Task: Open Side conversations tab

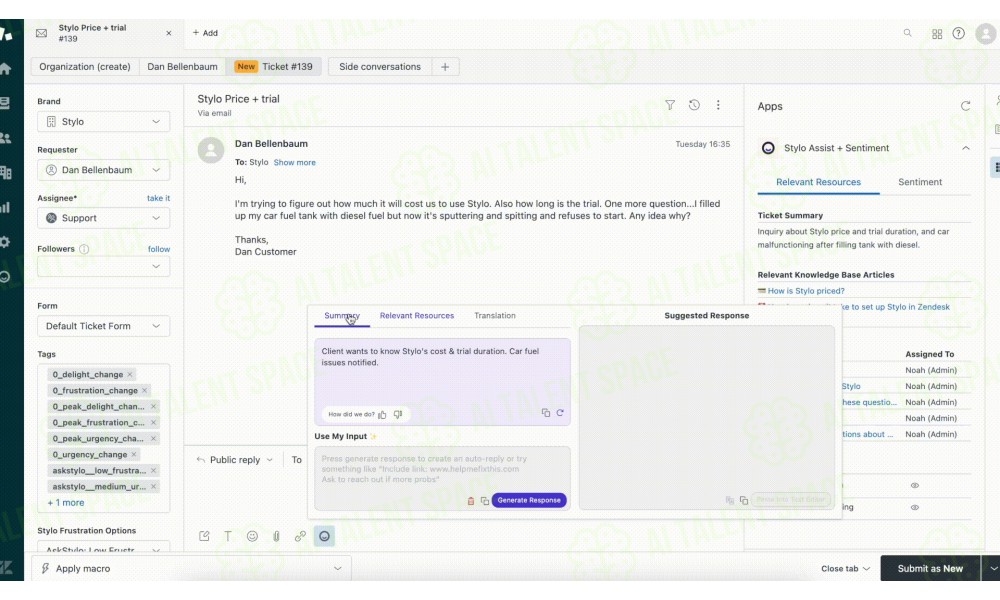Action: click(380, 67)
